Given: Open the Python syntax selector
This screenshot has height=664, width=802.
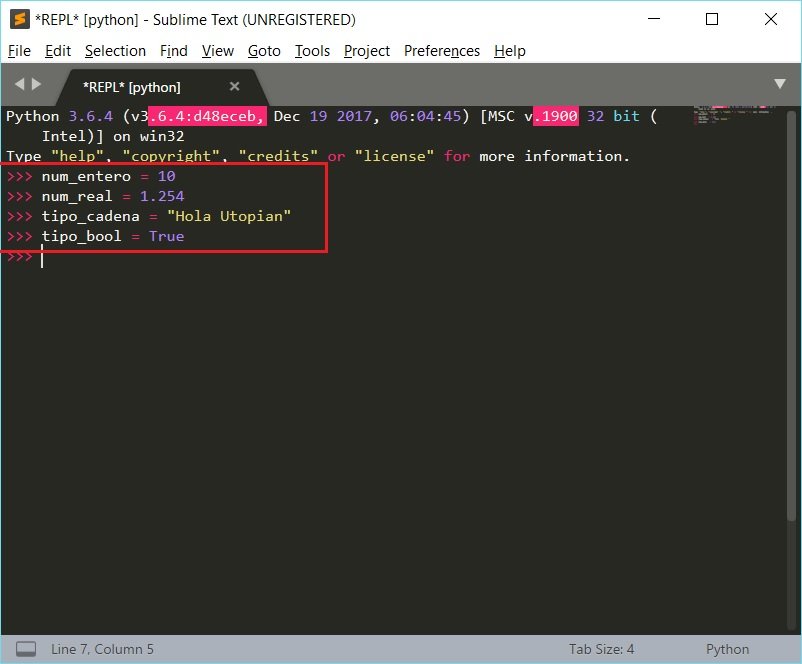Looking at the screenshot, I should click(727, 649).
